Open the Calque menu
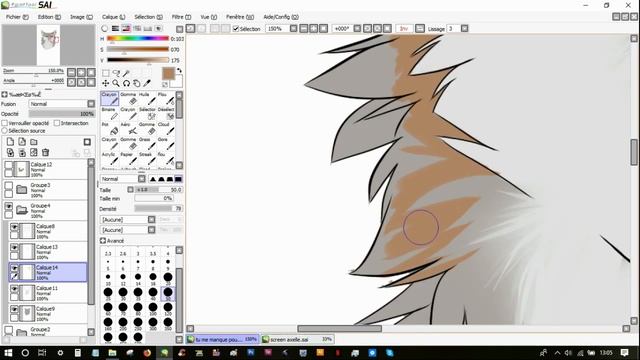This screenshot has width=640, height=360. (113, 17)
